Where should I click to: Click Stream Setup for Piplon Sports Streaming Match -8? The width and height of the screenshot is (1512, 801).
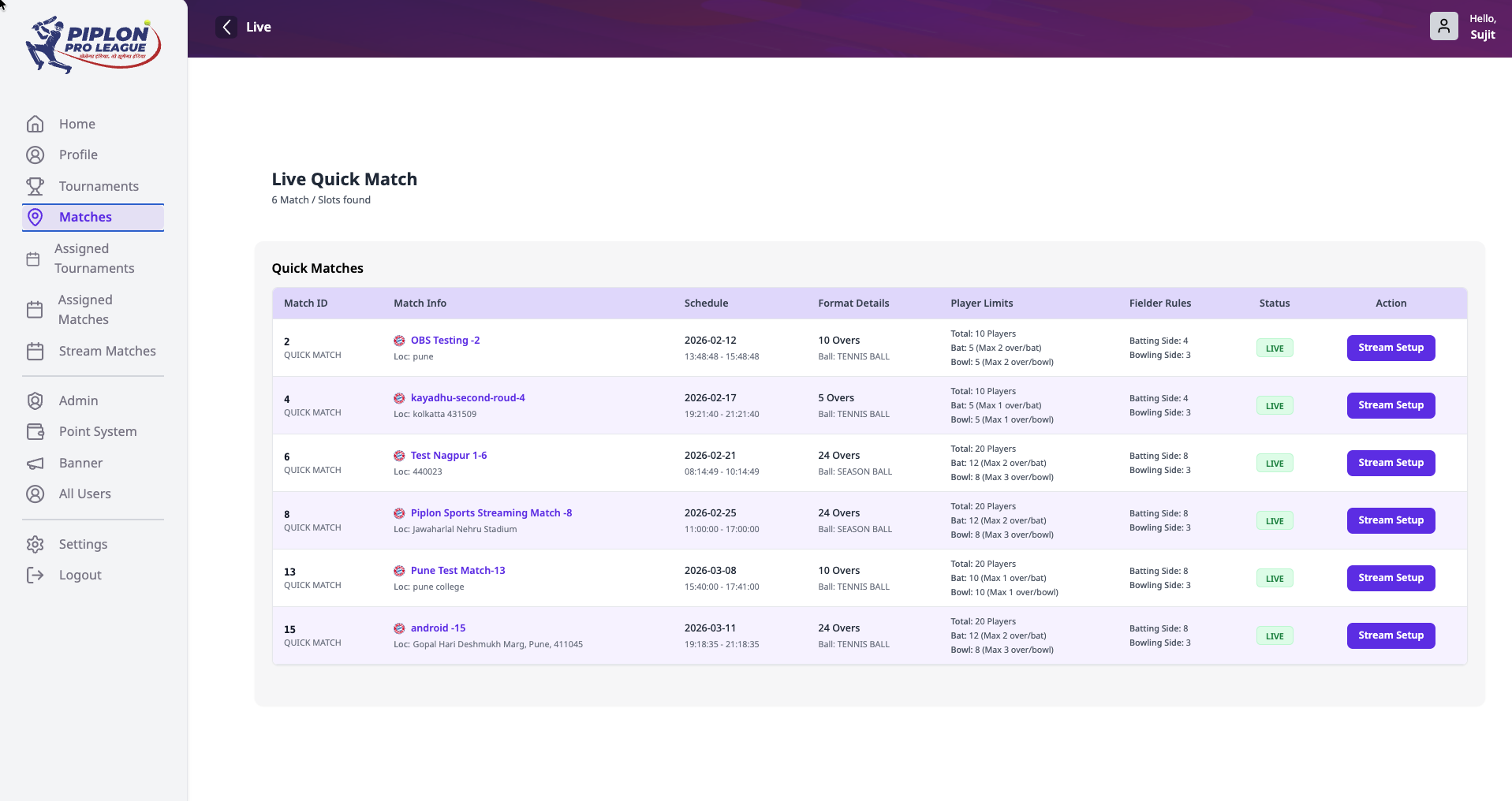coord(1391,520)
